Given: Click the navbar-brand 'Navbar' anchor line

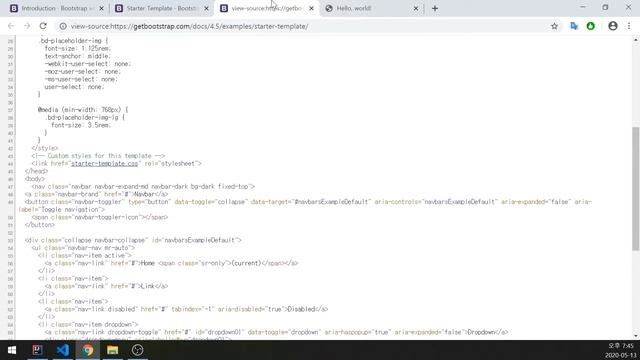Looking at the screenshot, I should tap(96, 194).
